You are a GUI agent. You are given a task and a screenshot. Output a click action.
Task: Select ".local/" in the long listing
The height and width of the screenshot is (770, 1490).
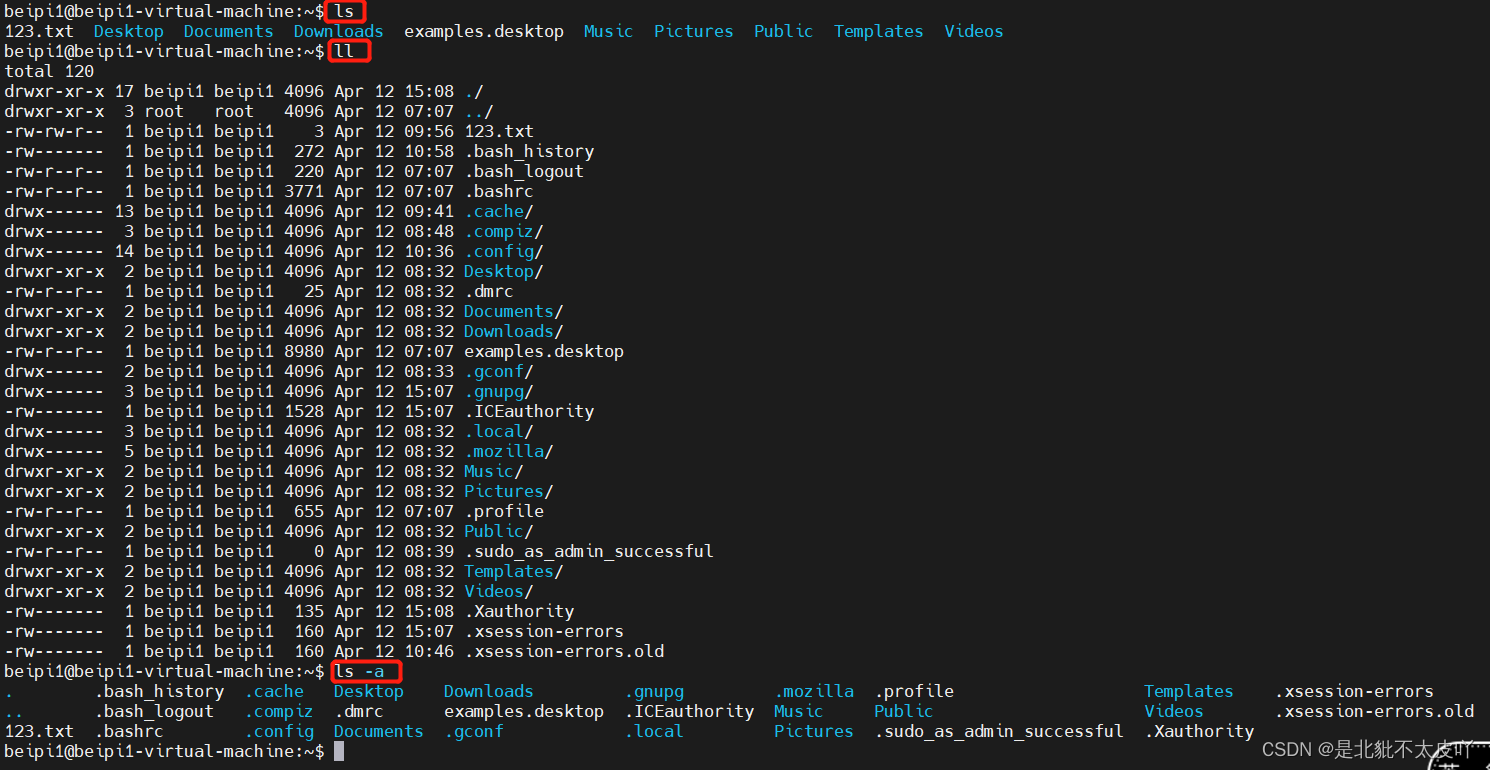point(499,431)
